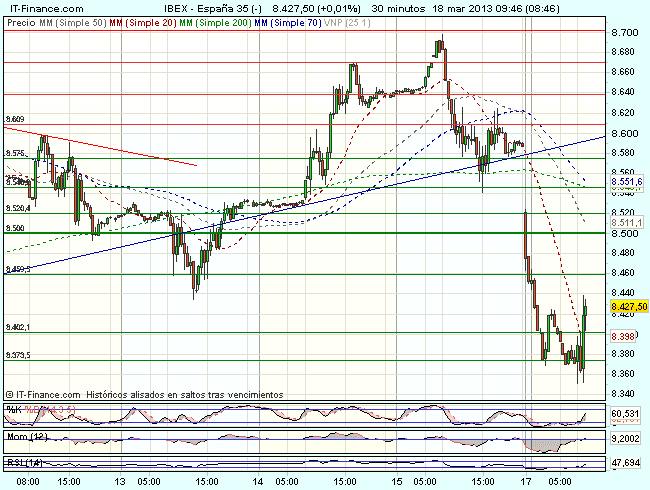Image resolution: width=650 pixels, height=490 pixels.
Task: Open the %K stochastic panel label
Action: coord(13,410)
